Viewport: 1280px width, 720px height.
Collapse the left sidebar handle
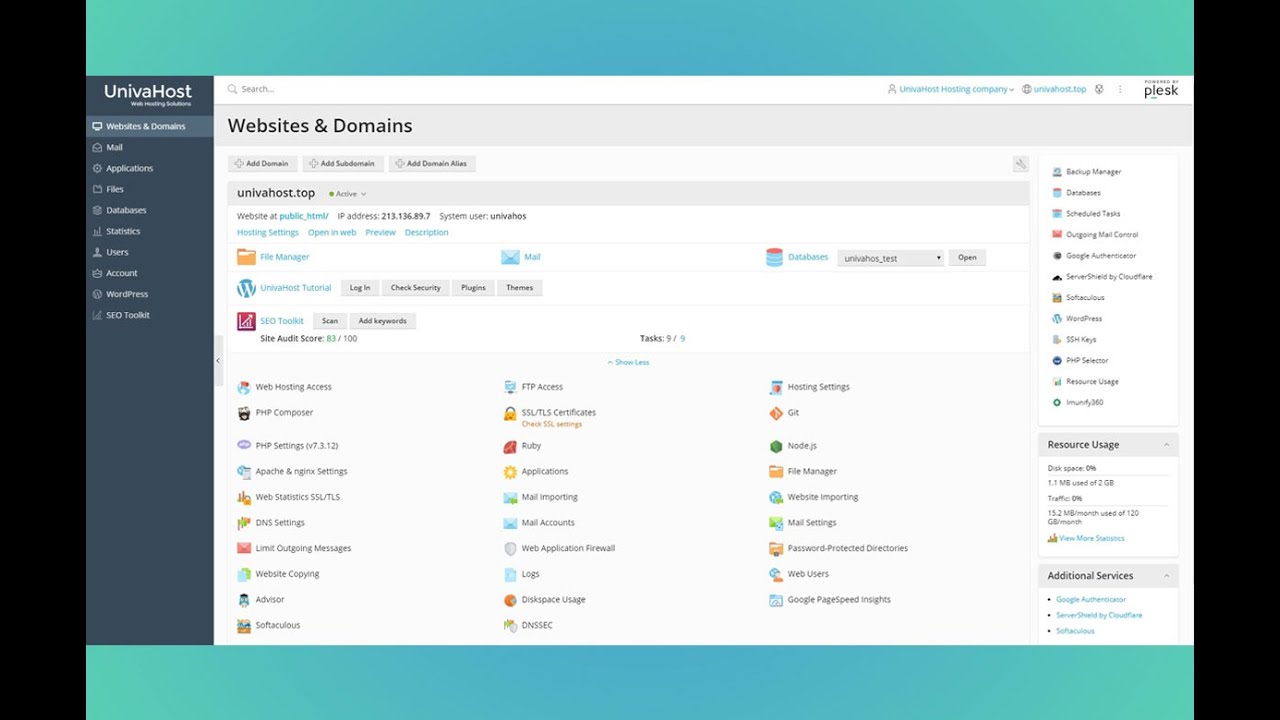(219, 360)
